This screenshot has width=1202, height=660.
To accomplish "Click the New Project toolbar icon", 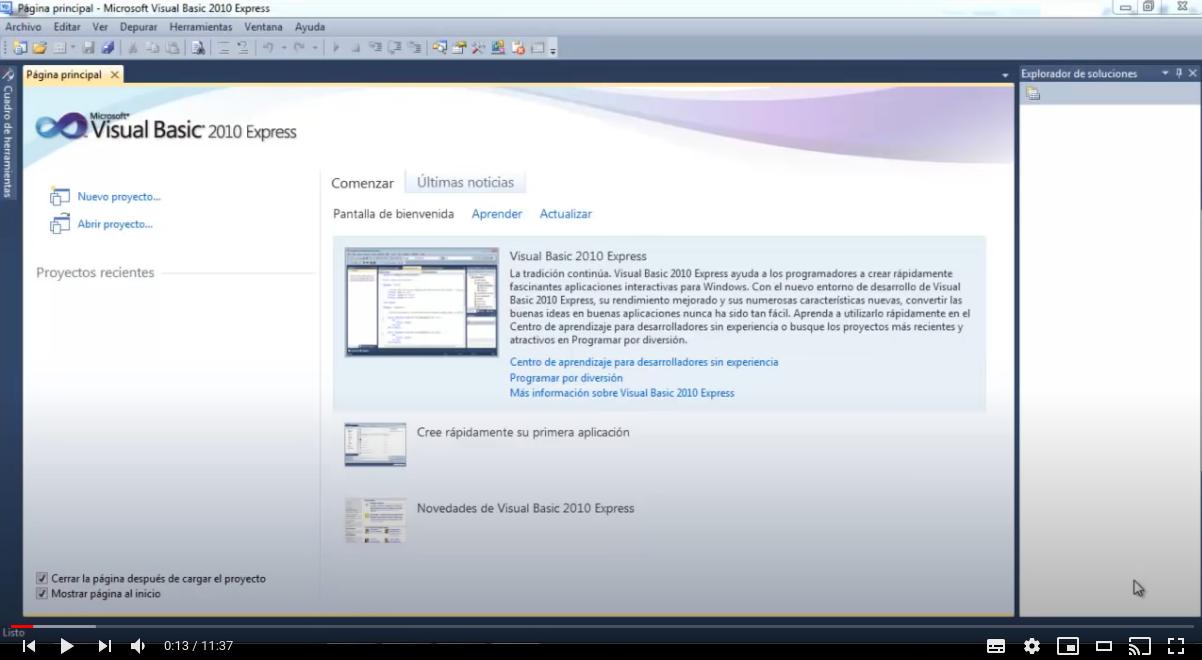I will tap(20, 47).
